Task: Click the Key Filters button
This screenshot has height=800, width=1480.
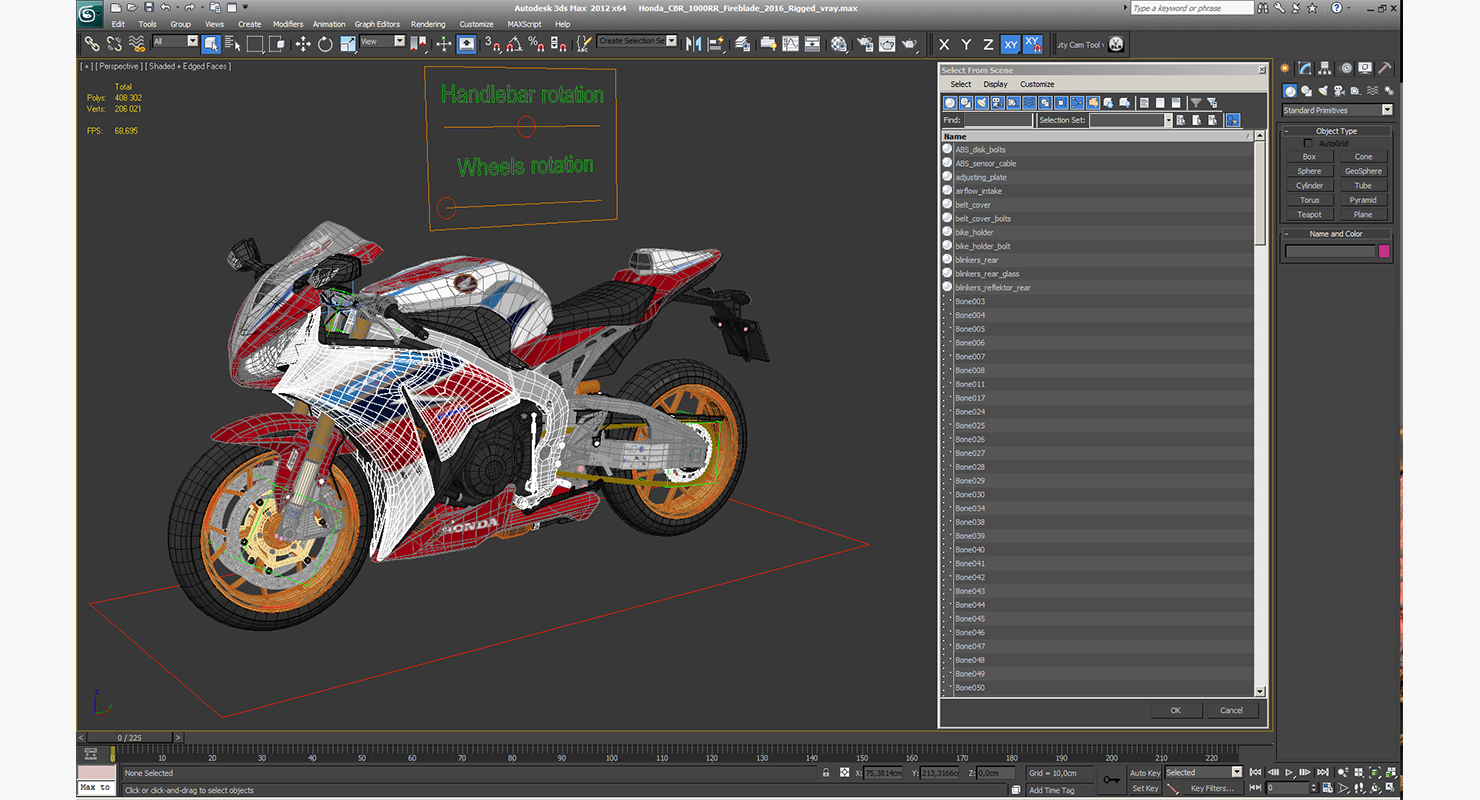Action: tap(1212, 788)
